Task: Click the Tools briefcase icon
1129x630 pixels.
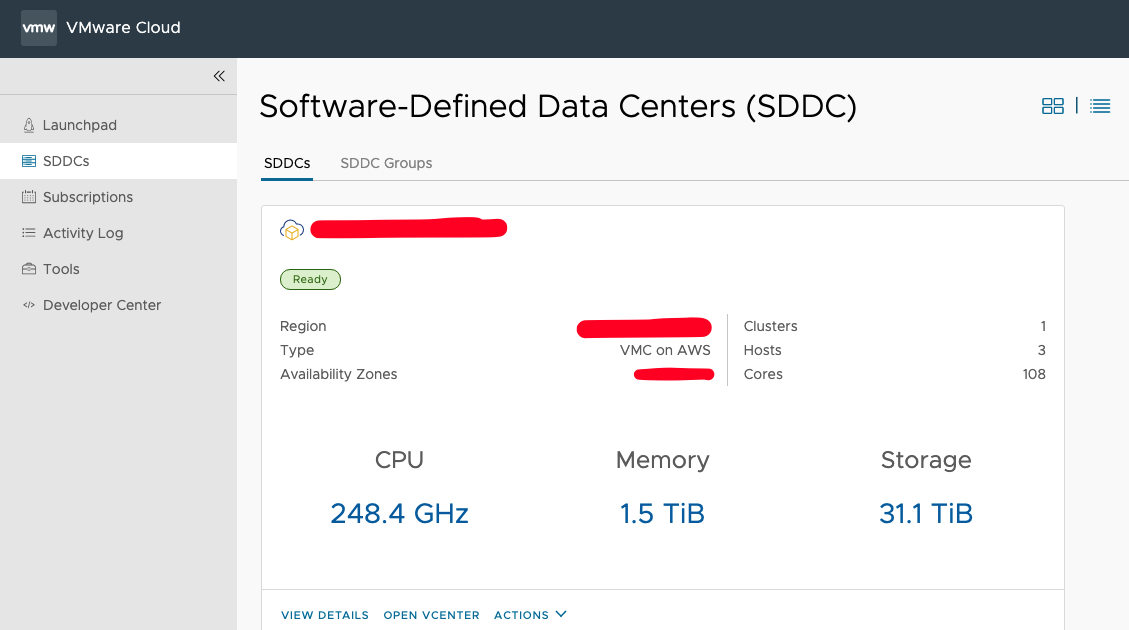Action: click(x=29, y=269)
